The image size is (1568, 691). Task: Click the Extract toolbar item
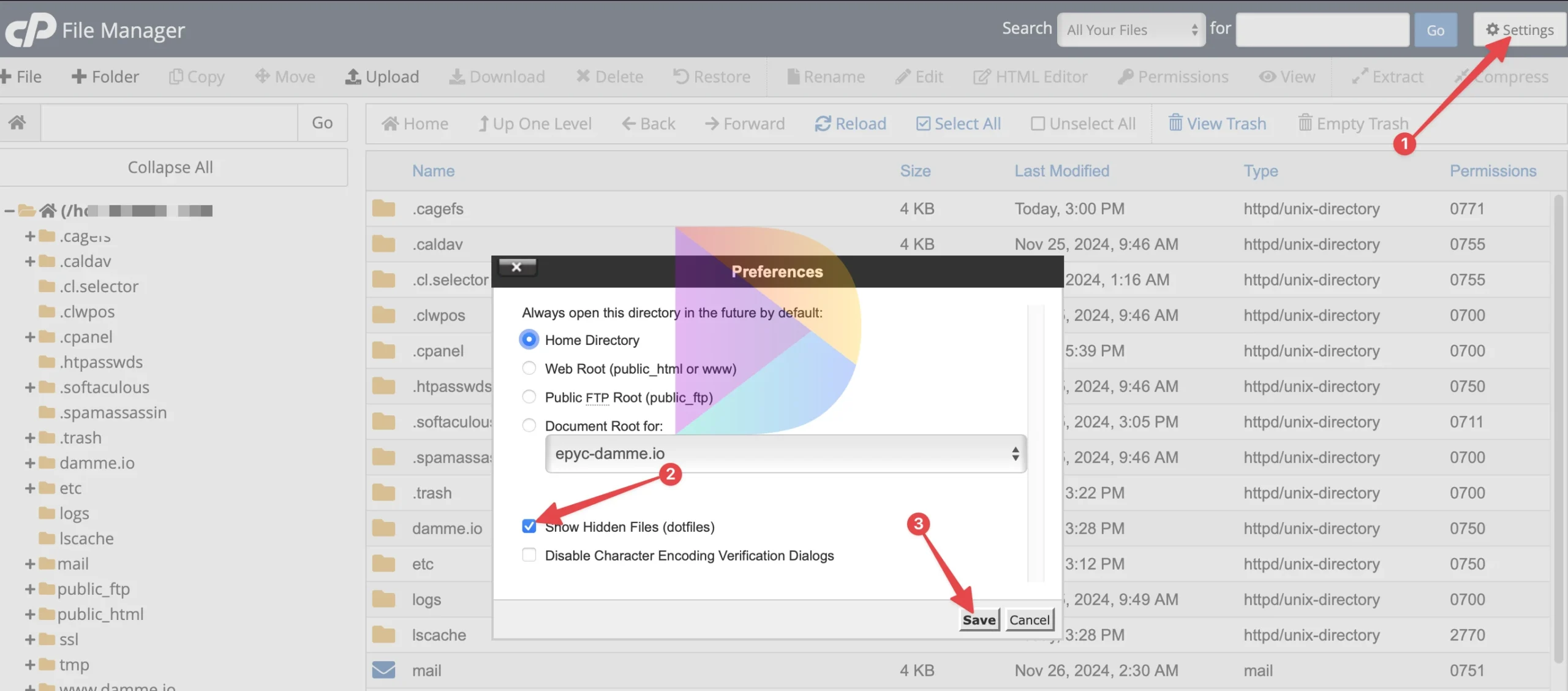coord(1387,77)
